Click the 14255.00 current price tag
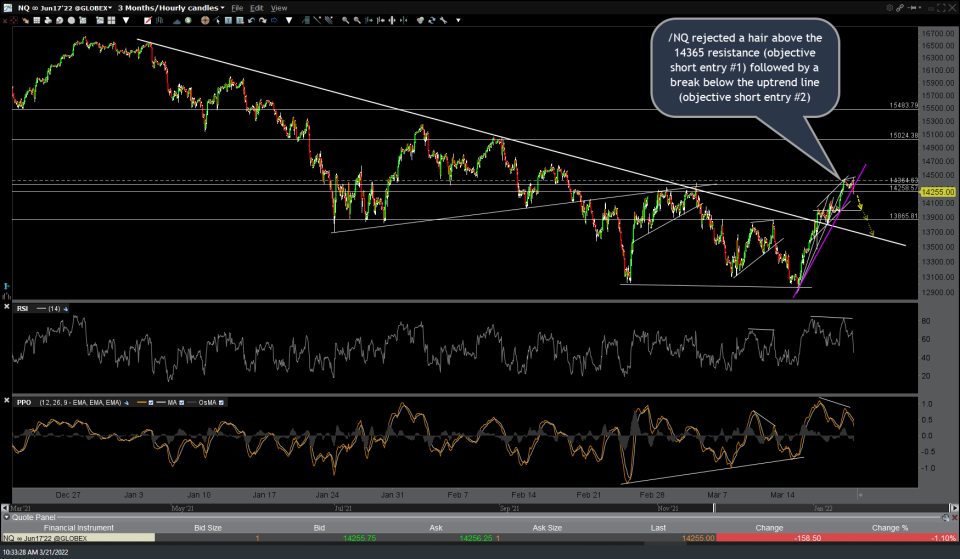The width and height of the screenshot is (960, 559). (937, 192)
